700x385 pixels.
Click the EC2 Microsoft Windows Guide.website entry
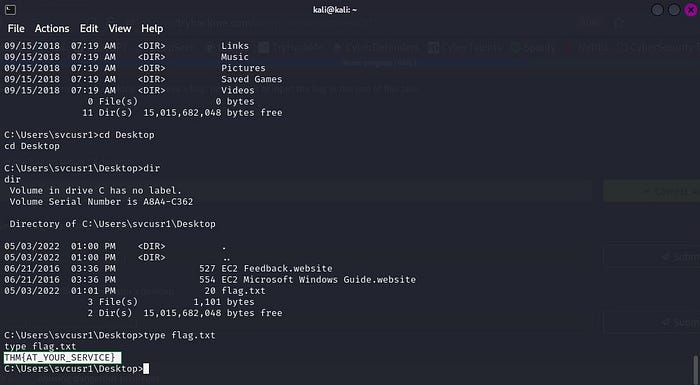(318, 280)
